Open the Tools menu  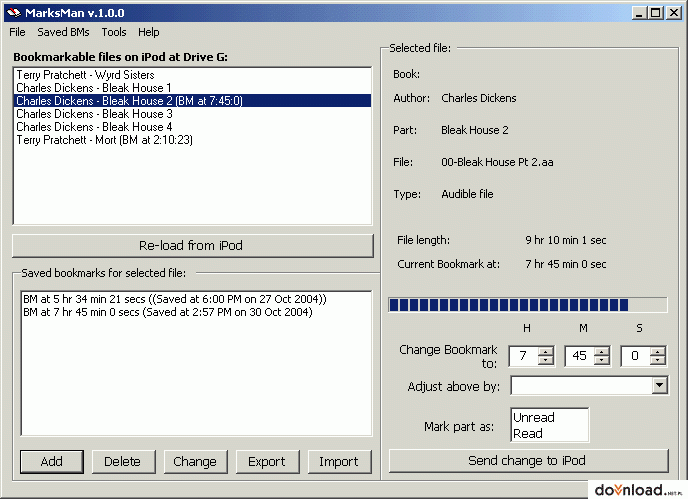pyautogui.click(x=114, y=32)
